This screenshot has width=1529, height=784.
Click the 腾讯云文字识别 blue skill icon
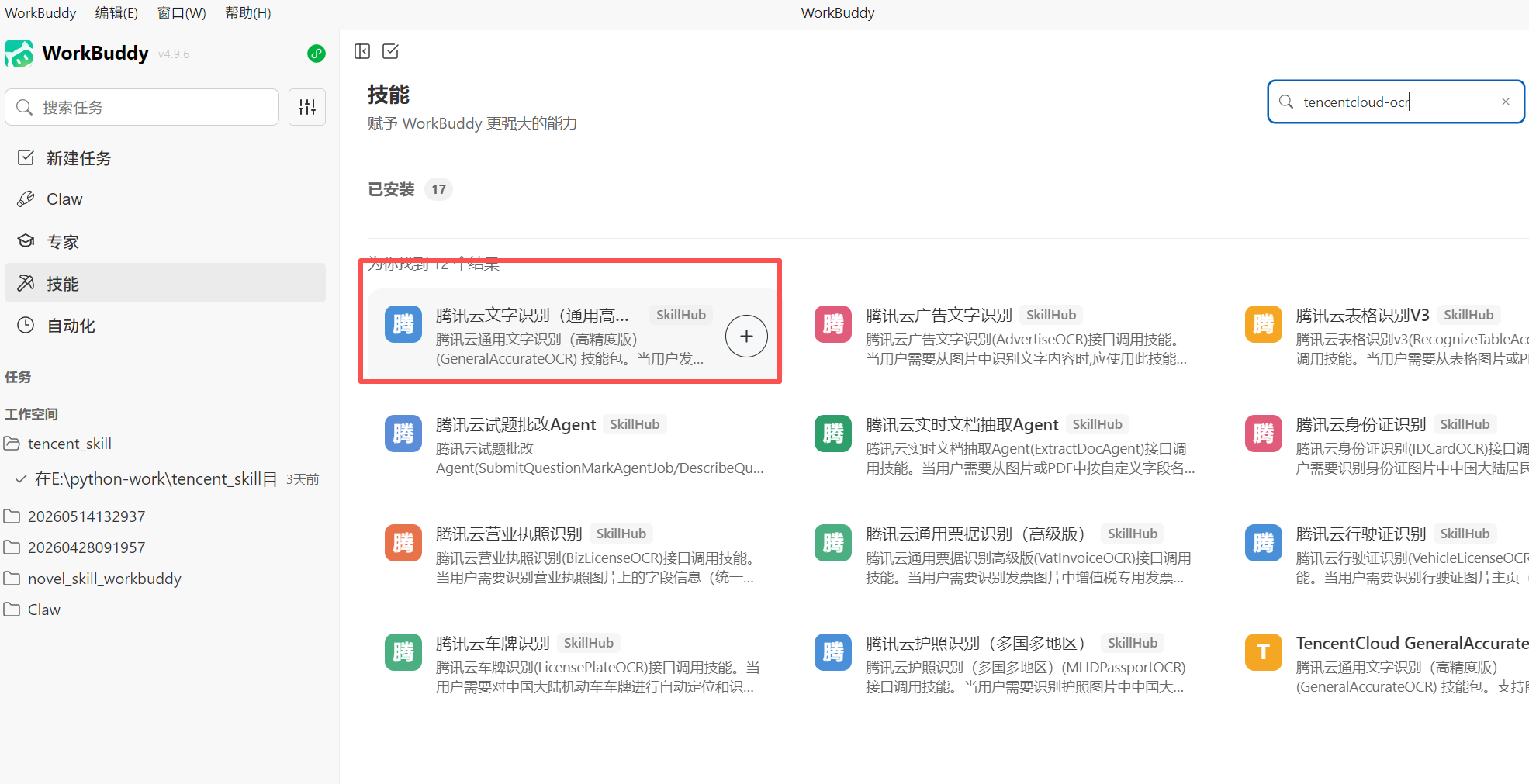point(403,324)
